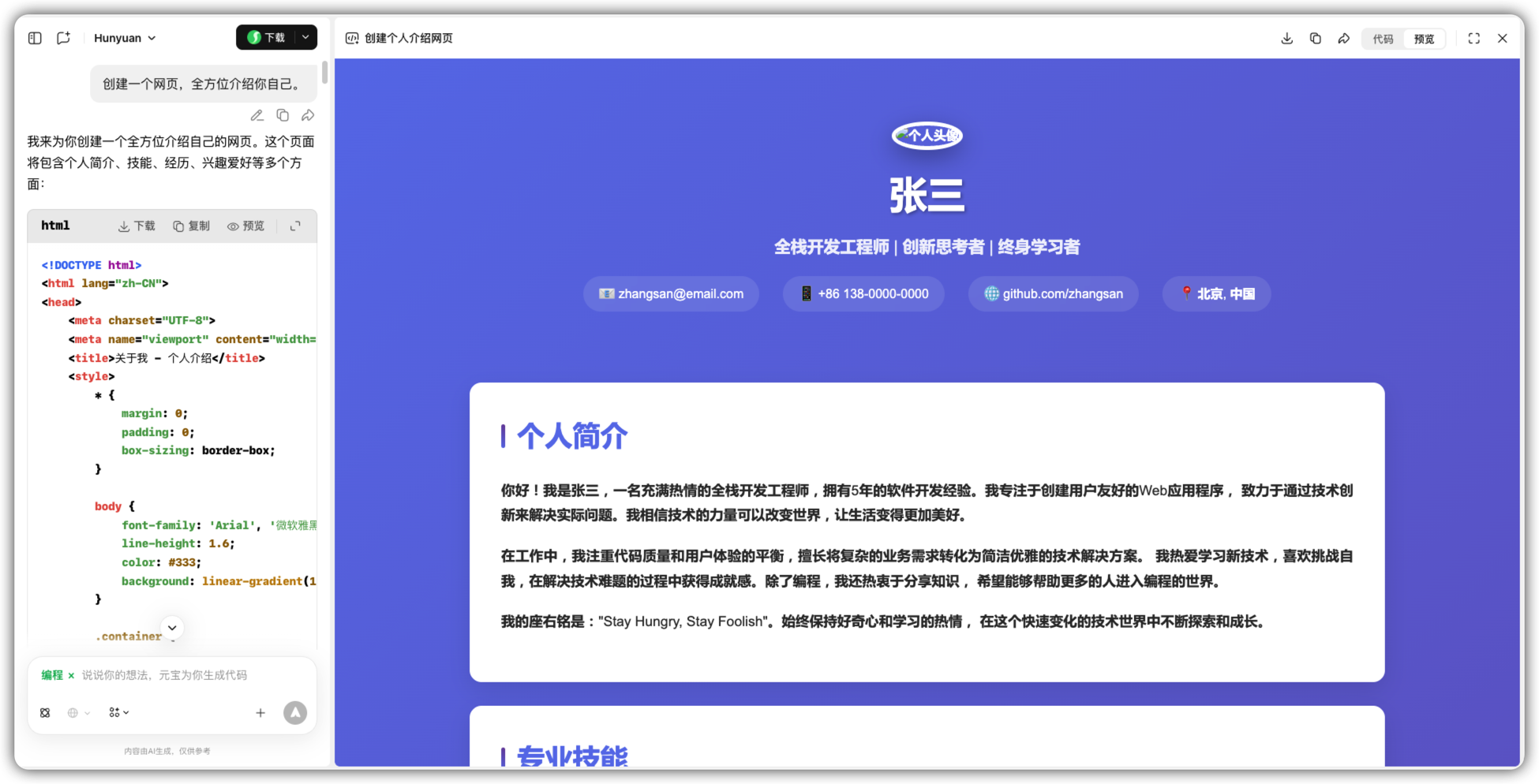Switch to the 代码 tab
1539x784 pixels.
point(1383,39)
